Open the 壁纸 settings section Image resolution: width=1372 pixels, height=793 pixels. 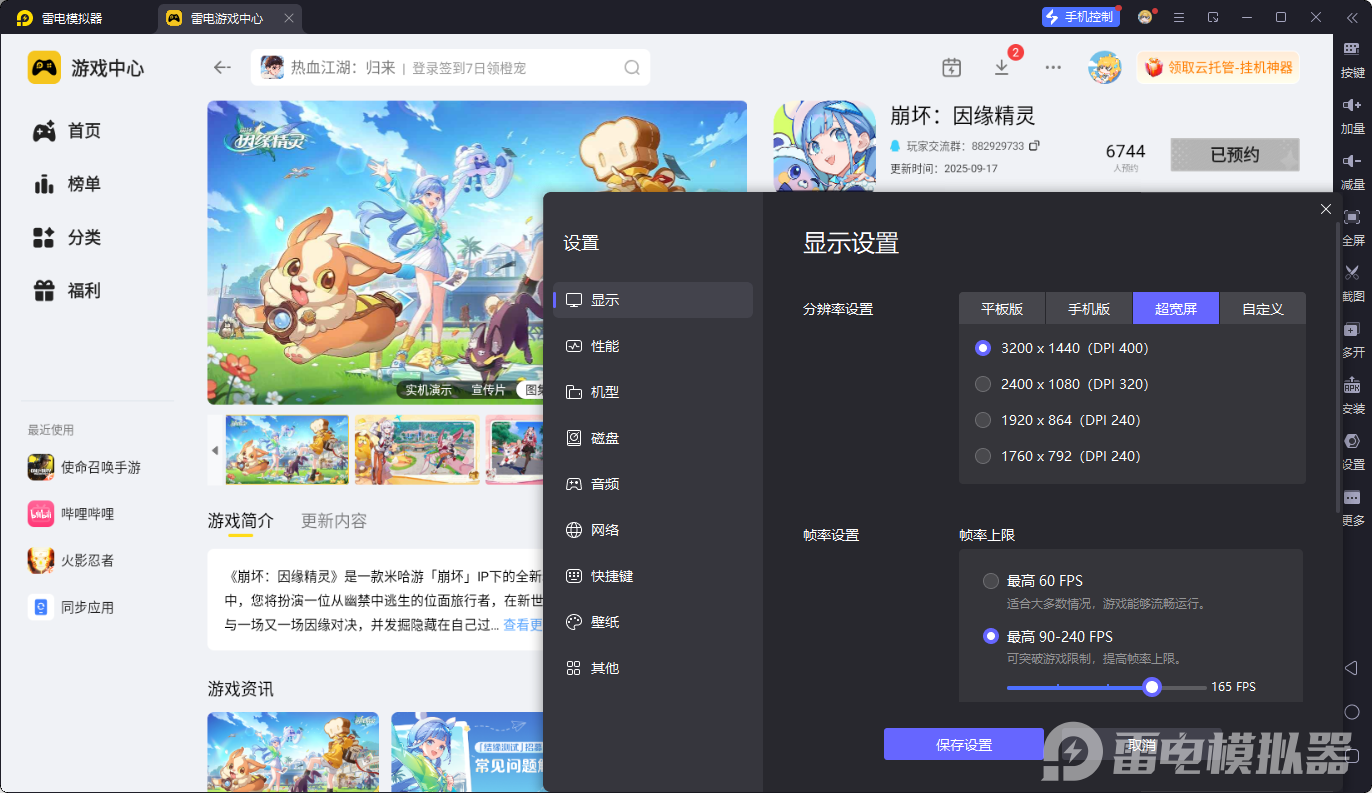point(653,622)
